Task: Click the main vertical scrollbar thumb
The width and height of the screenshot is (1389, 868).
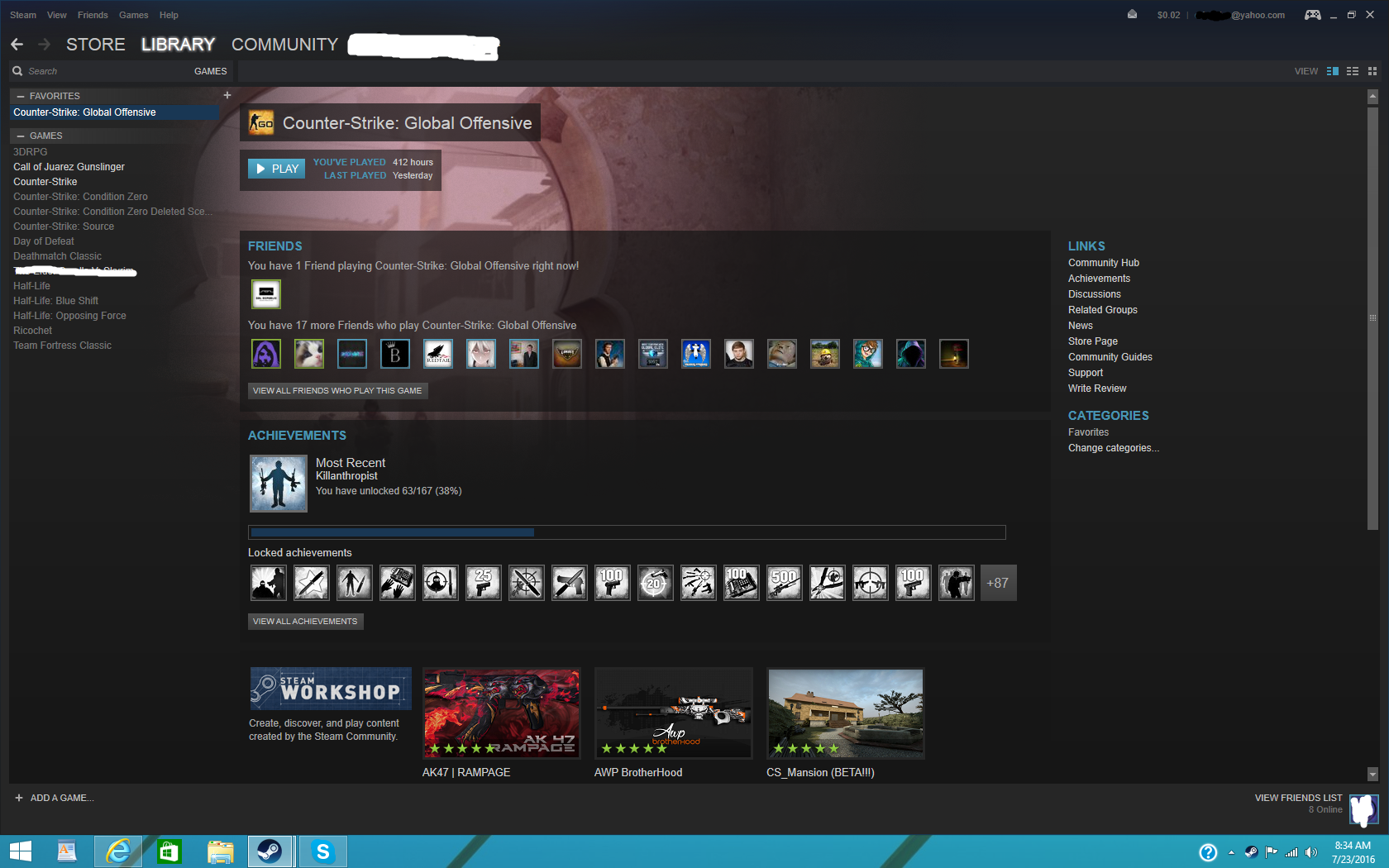Action: point(1372,318)
